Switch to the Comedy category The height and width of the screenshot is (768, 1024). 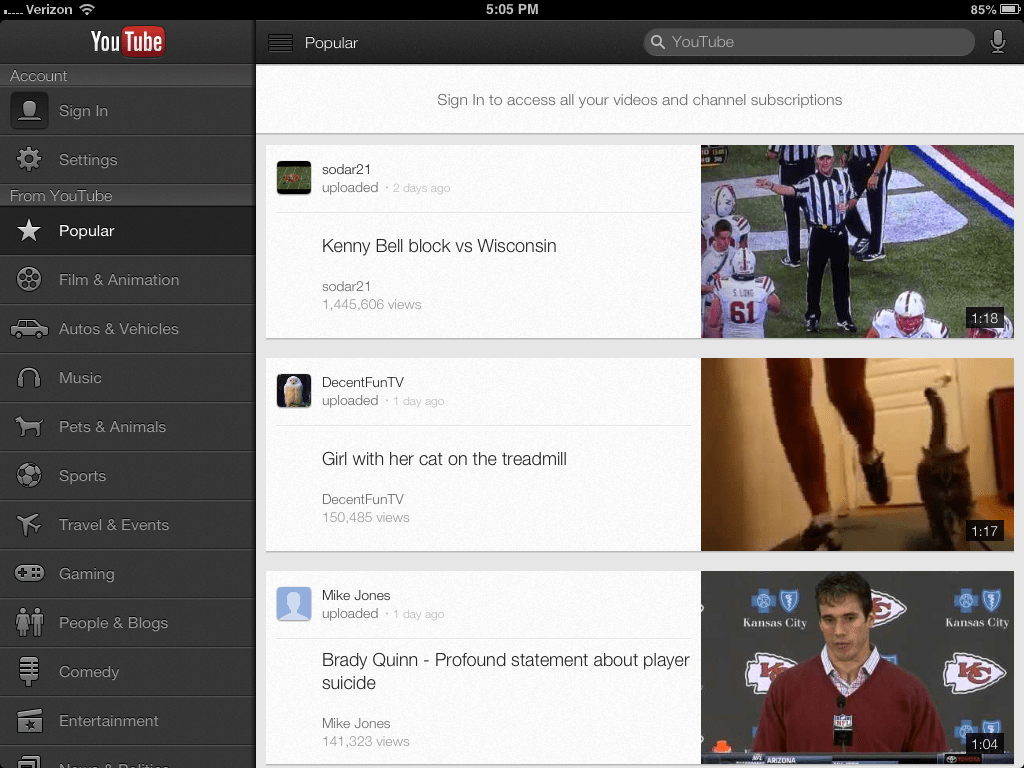click(89, 672)
